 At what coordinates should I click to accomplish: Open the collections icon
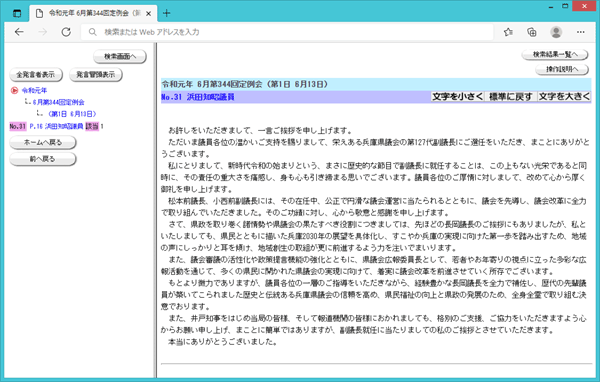point(532,32)
